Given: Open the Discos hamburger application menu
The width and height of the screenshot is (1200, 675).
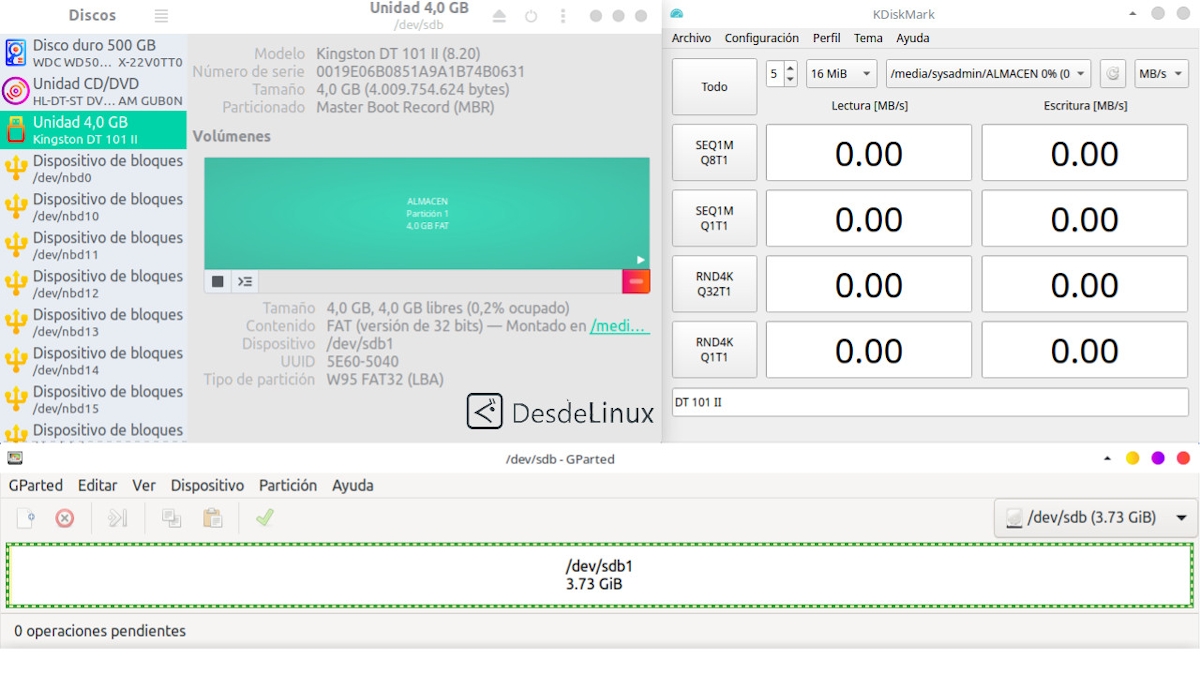Looking at the screenshot, I should tap(161, 16).
